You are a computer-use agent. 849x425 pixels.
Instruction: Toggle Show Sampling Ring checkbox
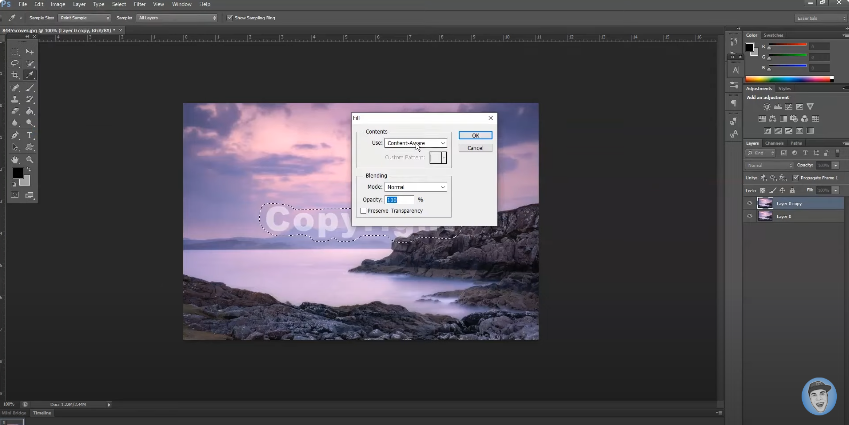[230, 18]
